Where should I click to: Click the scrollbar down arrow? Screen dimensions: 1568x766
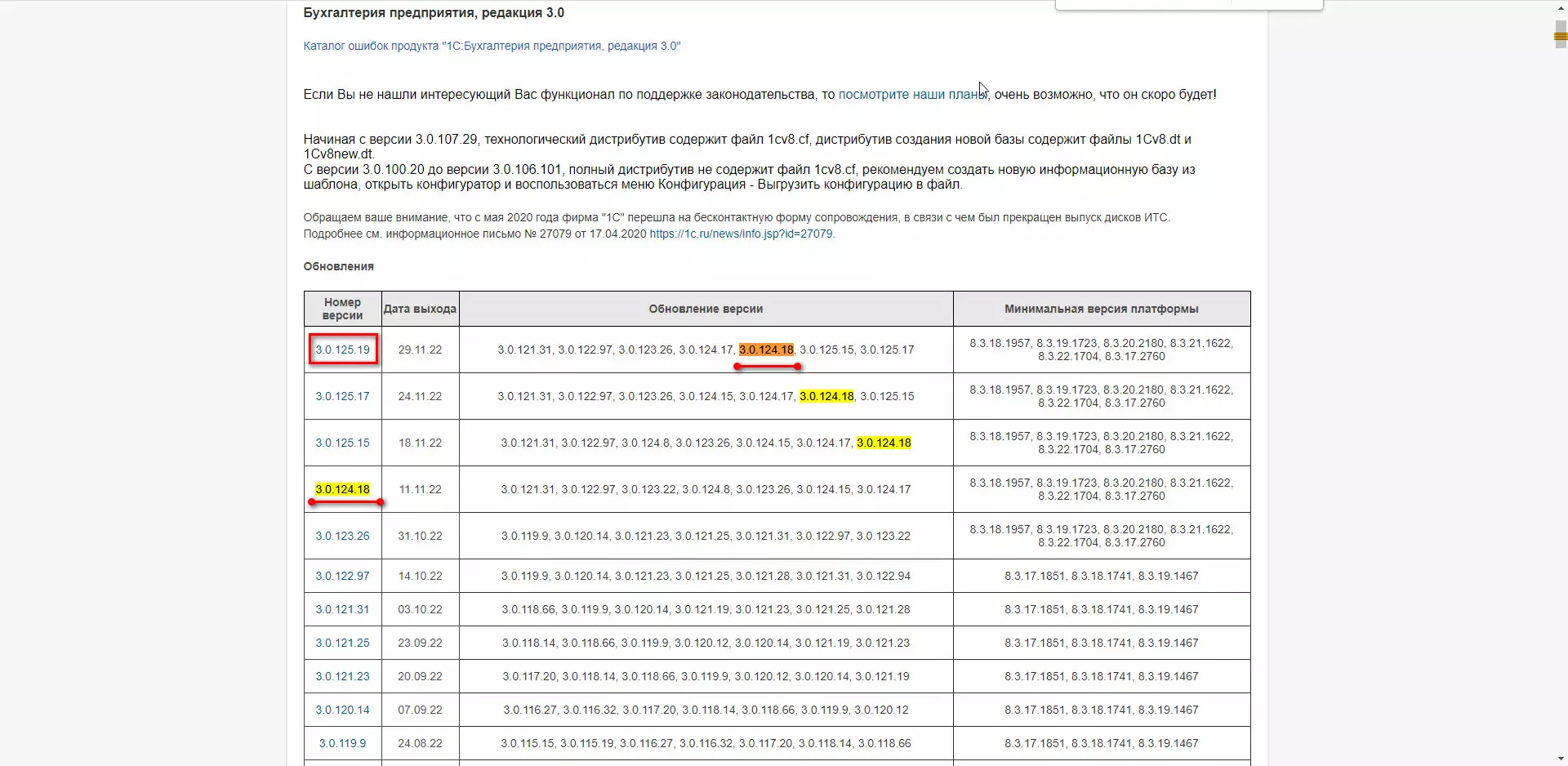coord(1561,759)
